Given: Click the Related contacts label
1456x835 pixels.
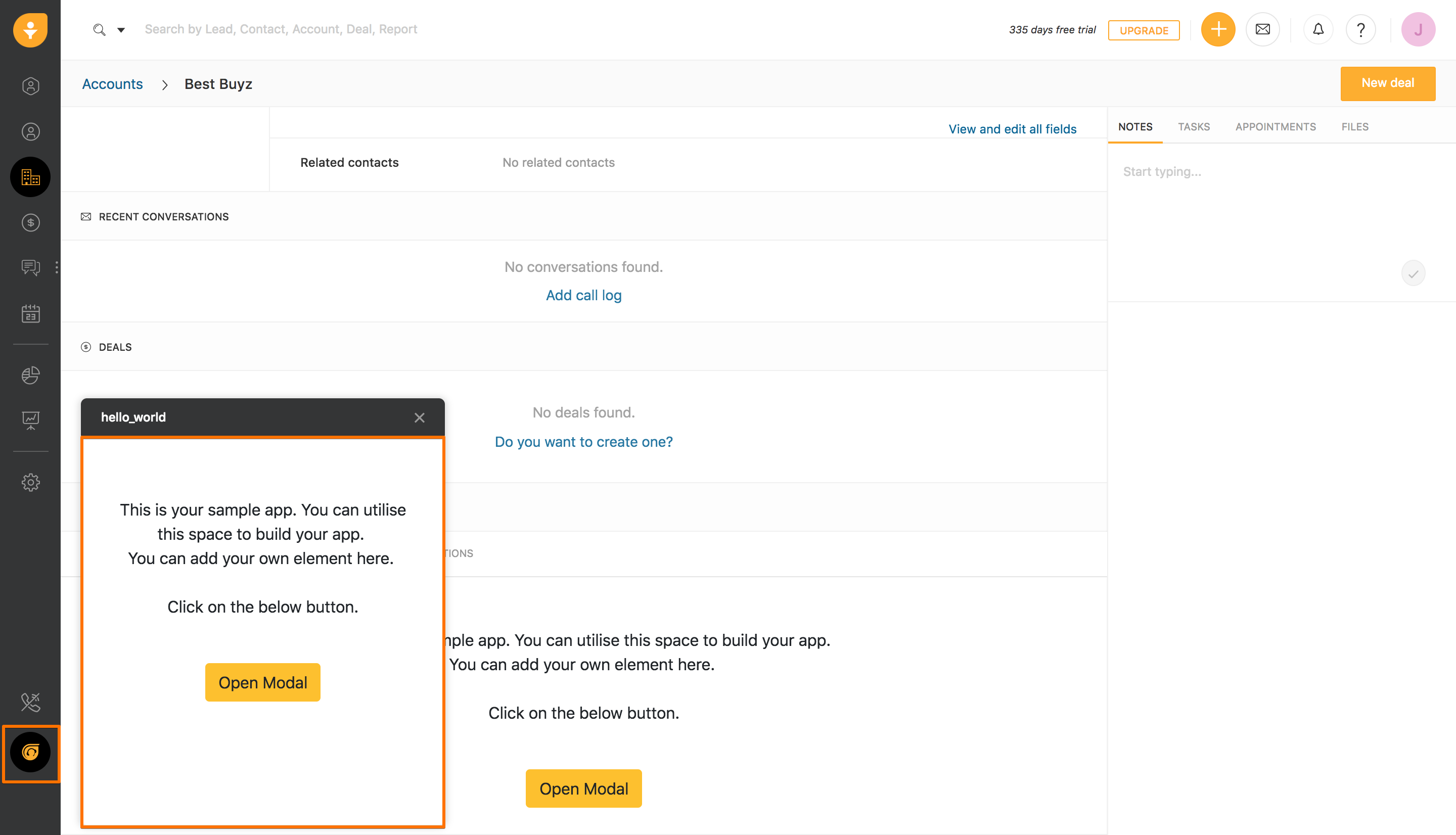Looking at the screenshot, I should [x=349, y=162].
